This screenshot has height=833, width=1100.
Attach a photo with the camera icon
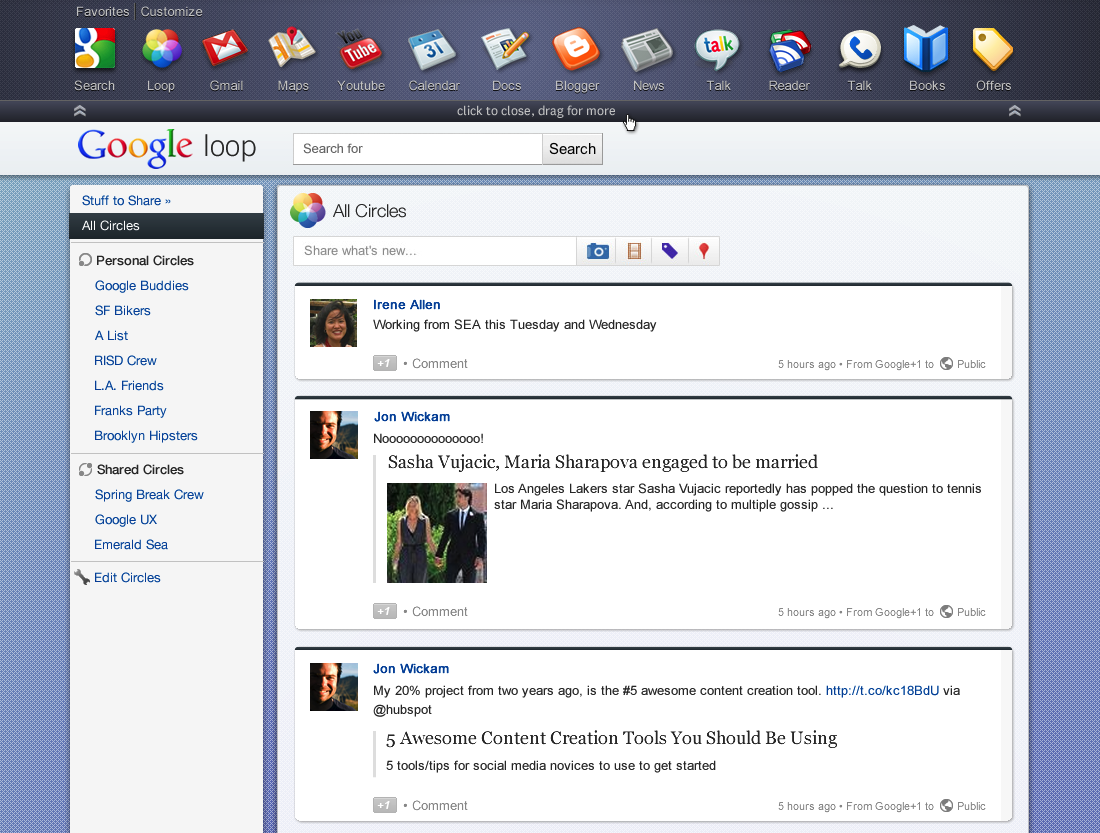(597, 251)
